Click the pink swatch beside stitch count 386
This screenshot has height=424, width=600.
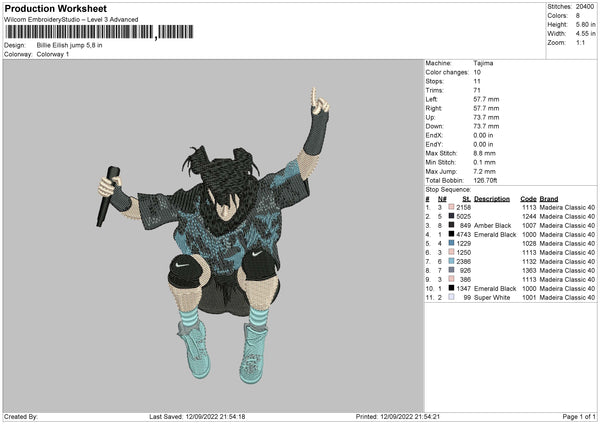[451, 279]
